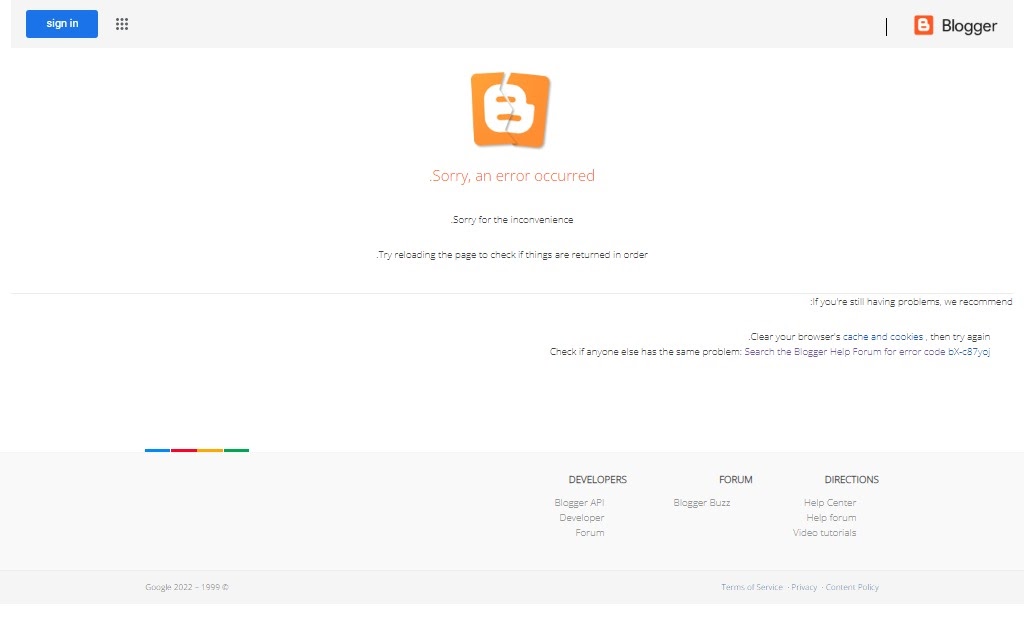1024x625 pixels.
Task: Click the Blogger wordmark in the header
Action: point(969,26)
